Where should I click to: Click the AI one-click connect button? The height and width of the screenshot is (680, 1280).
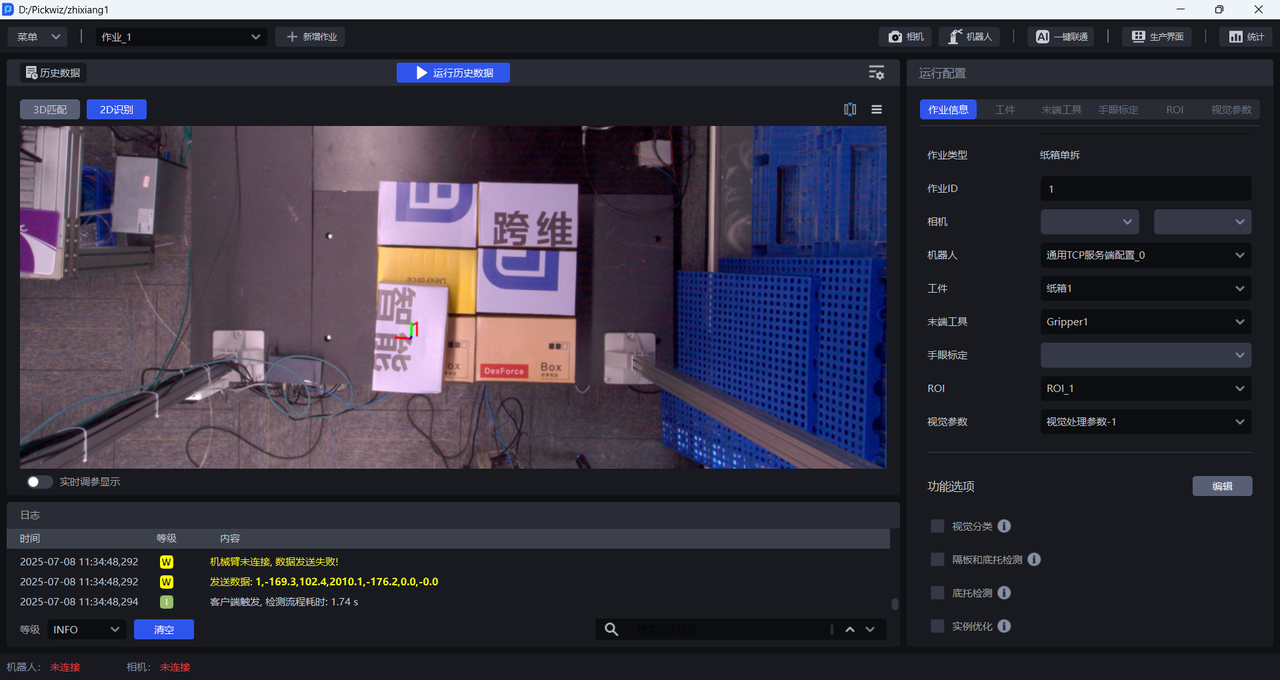click(1060, 37)
